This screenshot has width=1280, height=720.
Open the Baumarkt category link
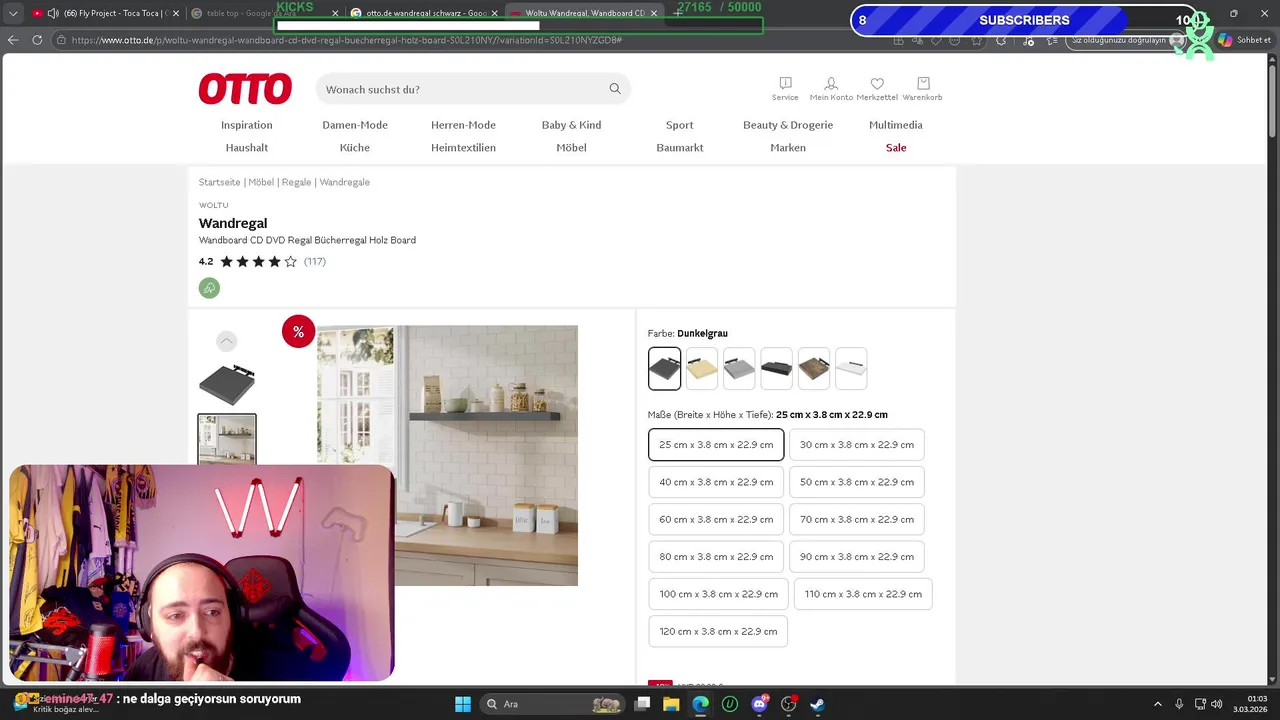(680, 148)
